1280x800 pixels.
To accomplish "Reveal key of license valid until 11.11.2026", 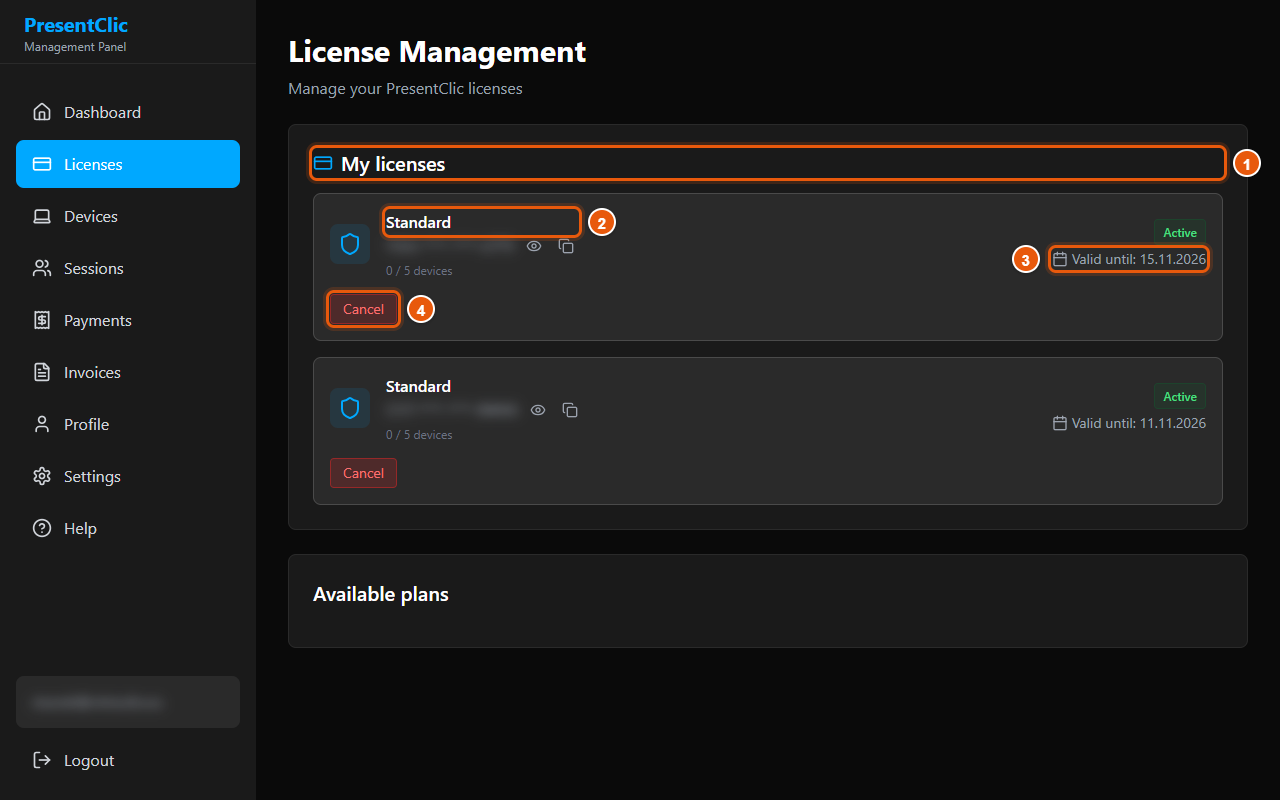I will (538, 410).
